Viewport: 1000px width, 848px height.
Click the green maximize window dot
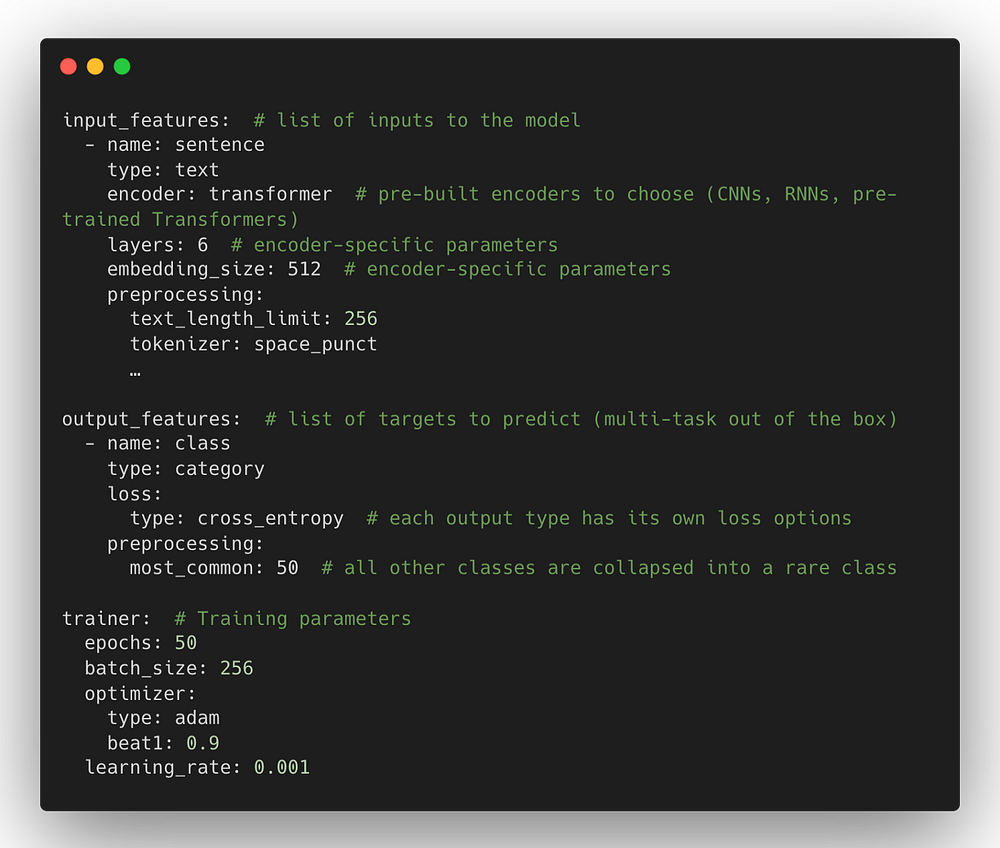[122, 67]
